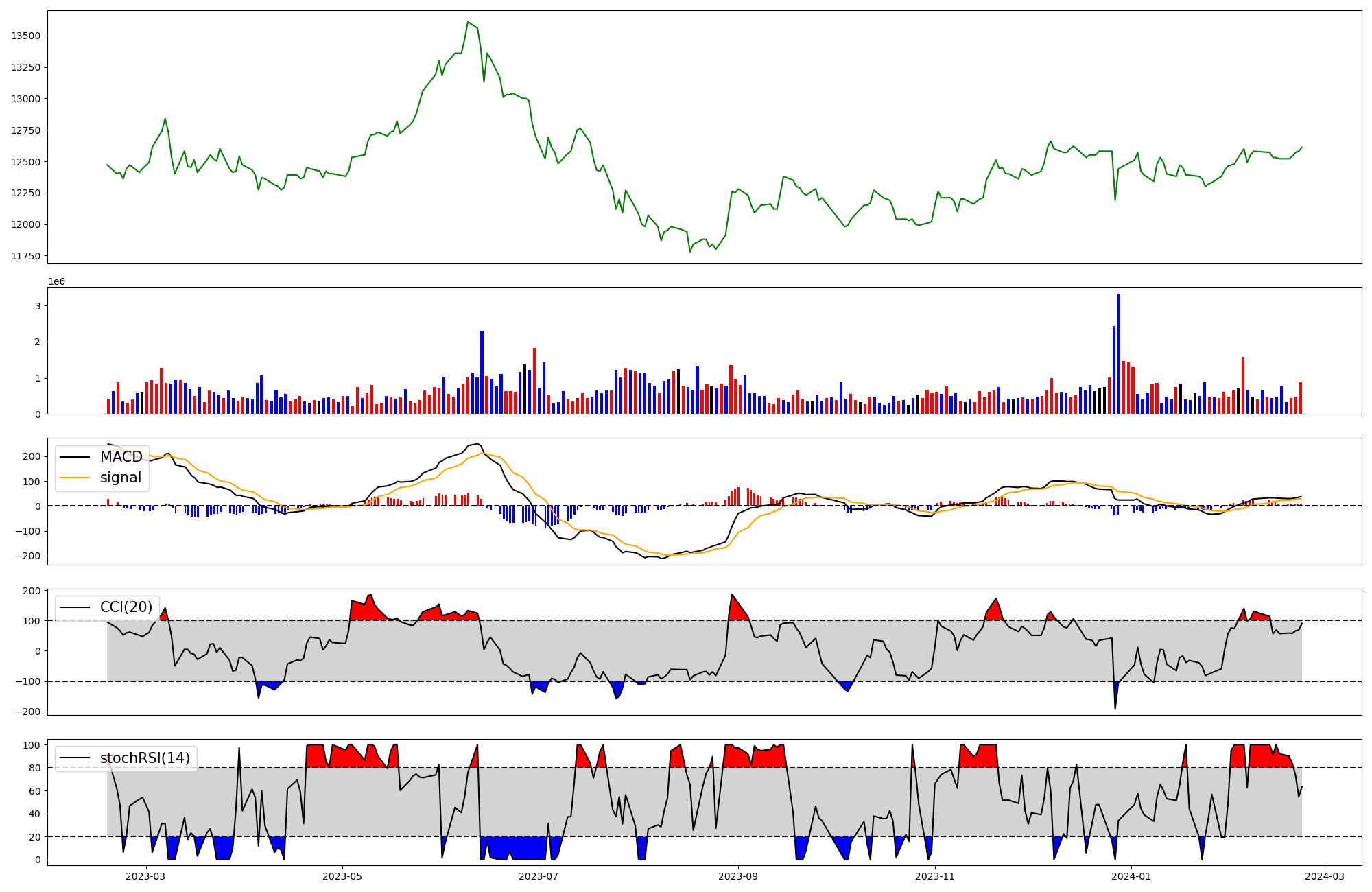Click the 2023-07 date tick label
Image resolution: width=1372 pixels, height=892 pixels.
(x=539, y=876)
